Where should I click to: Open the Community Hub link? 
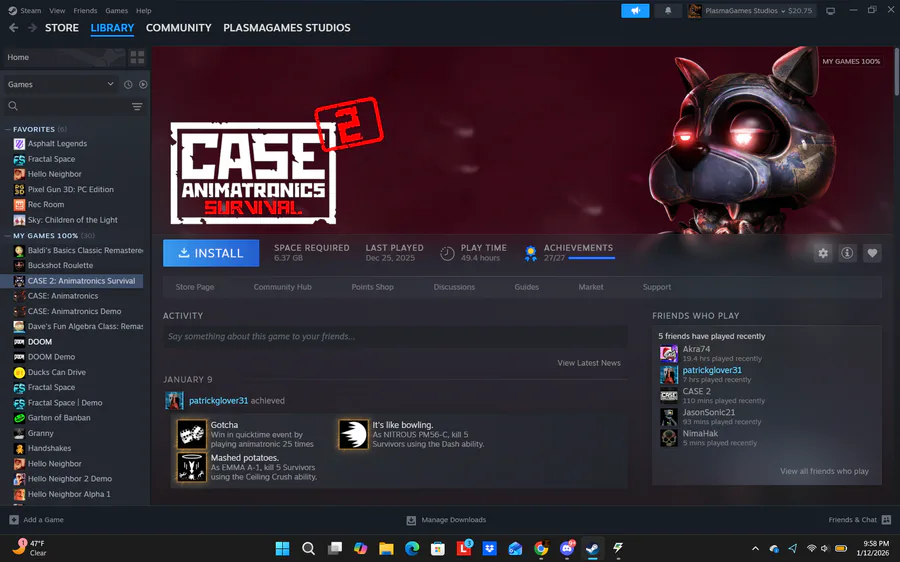click(x=282, y=287)
